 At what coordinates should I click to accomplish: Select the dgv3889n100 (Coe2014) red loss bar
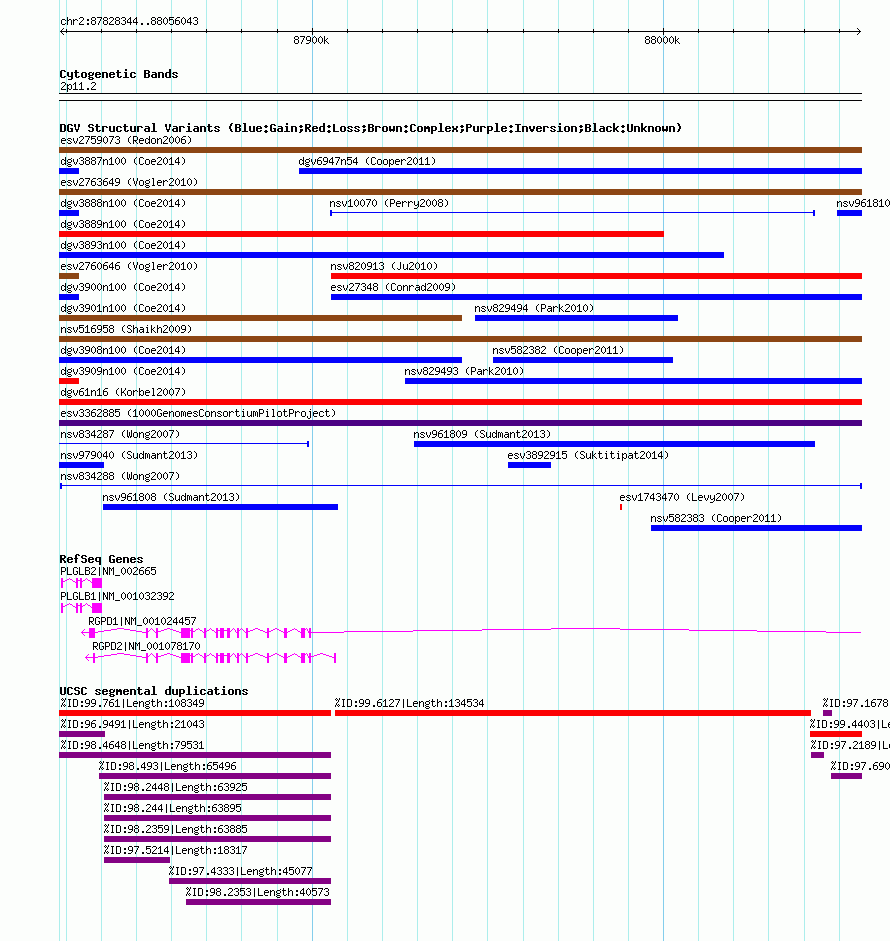pos(361,234)
